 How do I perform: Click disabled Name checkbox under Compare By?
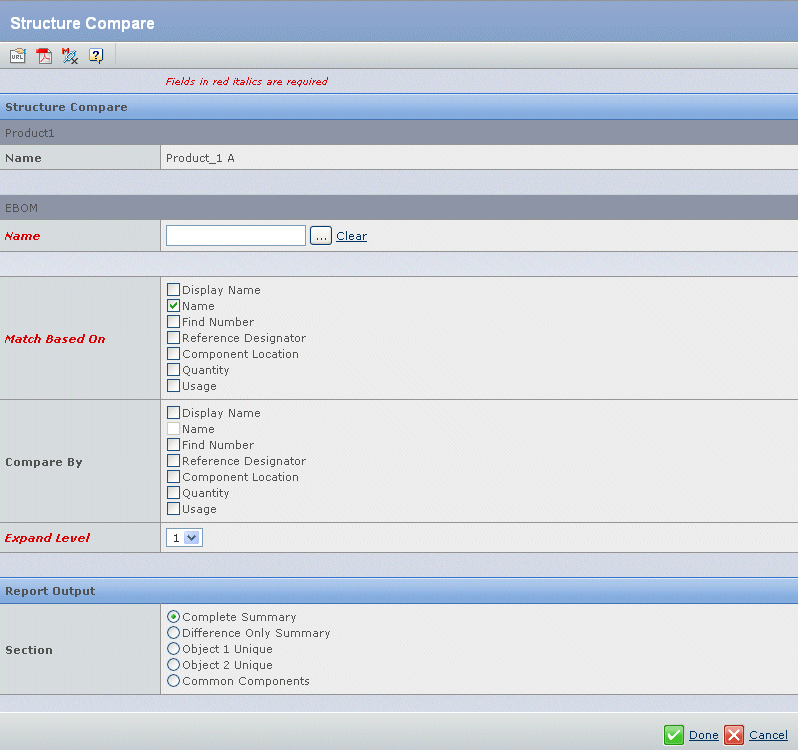click(x=174, y=428)
